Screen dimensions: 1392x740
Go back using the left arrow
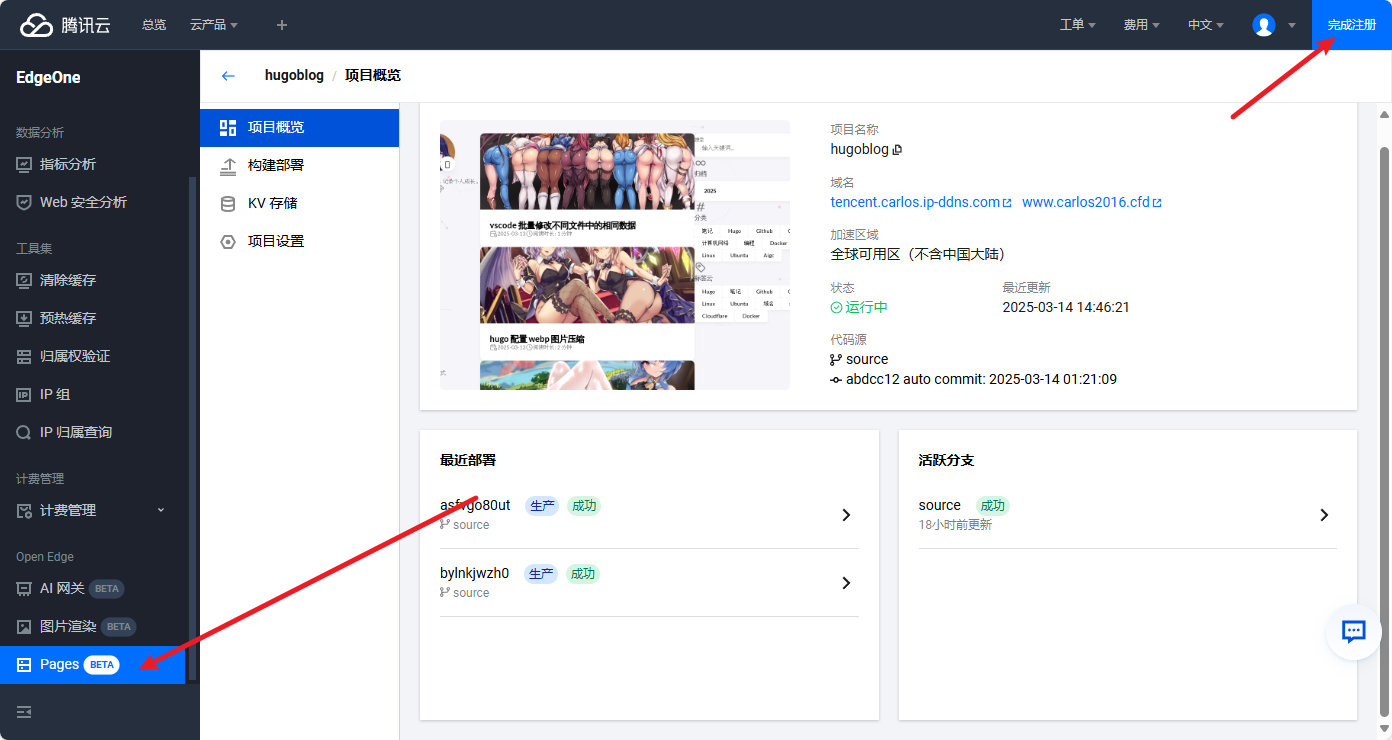click(x=228, y=76)
